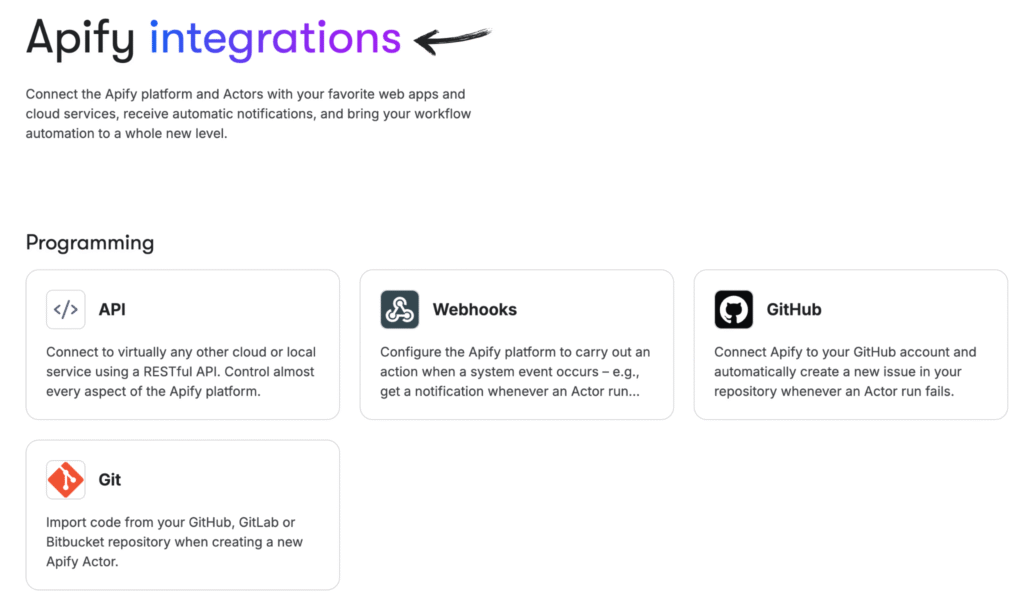The image size is (1024, 601).
Task: Click the orange Git diamond icon
Action: 65,480
